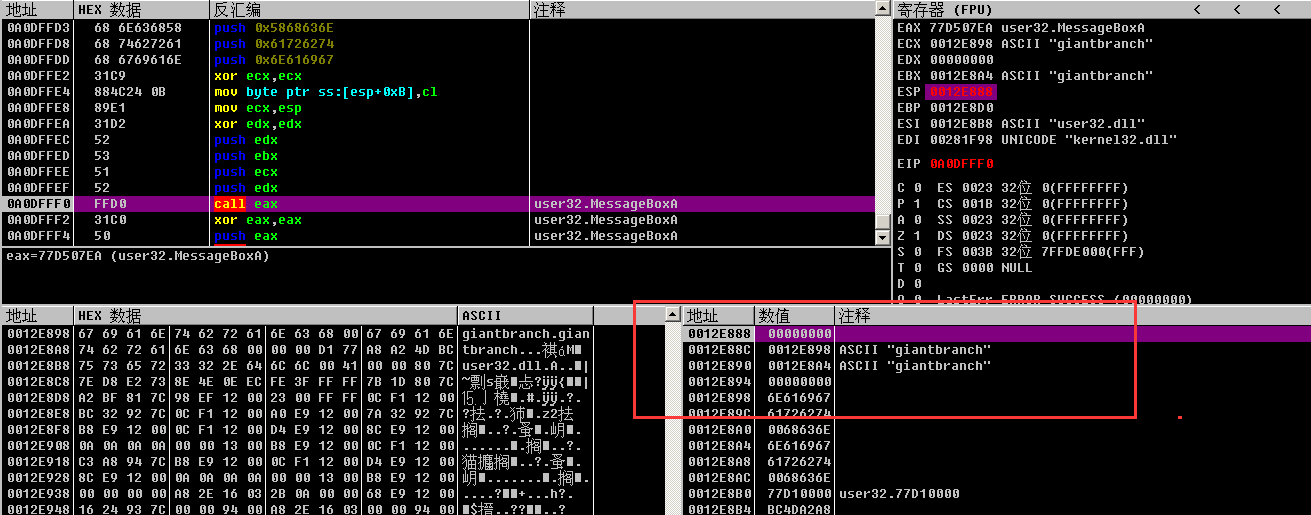Image resolution: width=1311 pixels, height=515 pixels.
Task: Click the rightmost arrow in the register header
Action: 1278,9
